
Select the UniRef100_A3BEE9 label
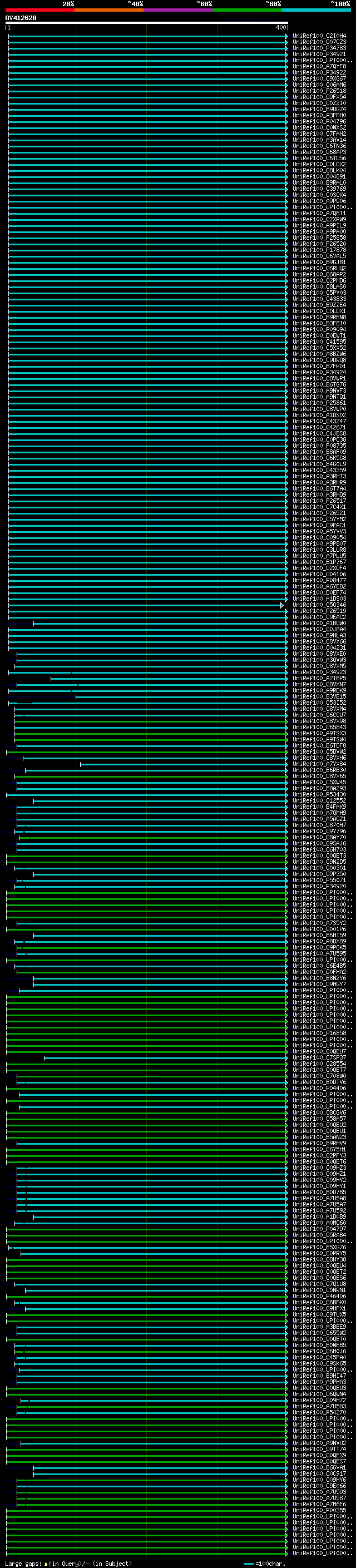tap(319, 1328)
